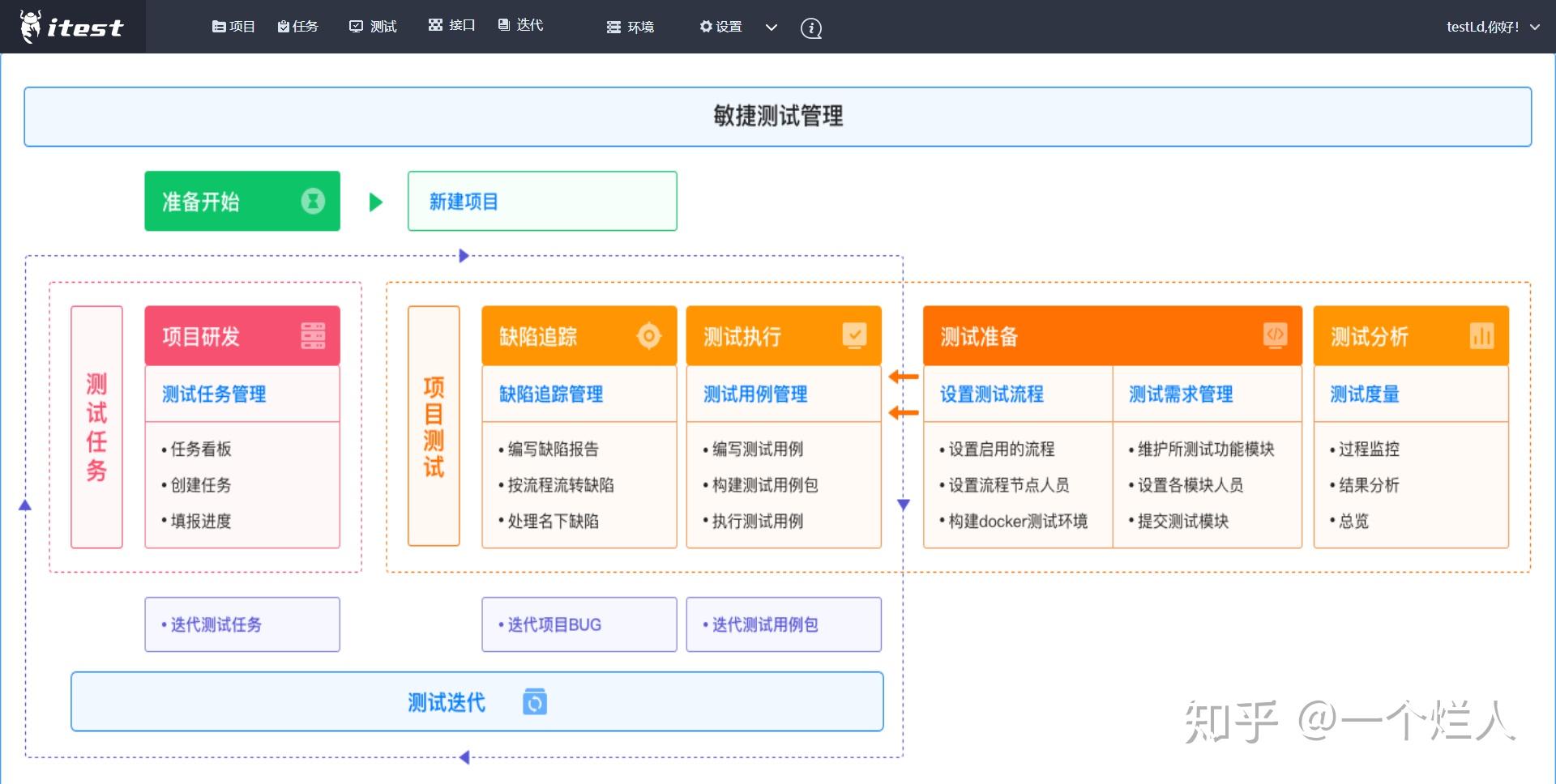
Task: Open the 测试分析 bar chart icon
Action: 1483,335
